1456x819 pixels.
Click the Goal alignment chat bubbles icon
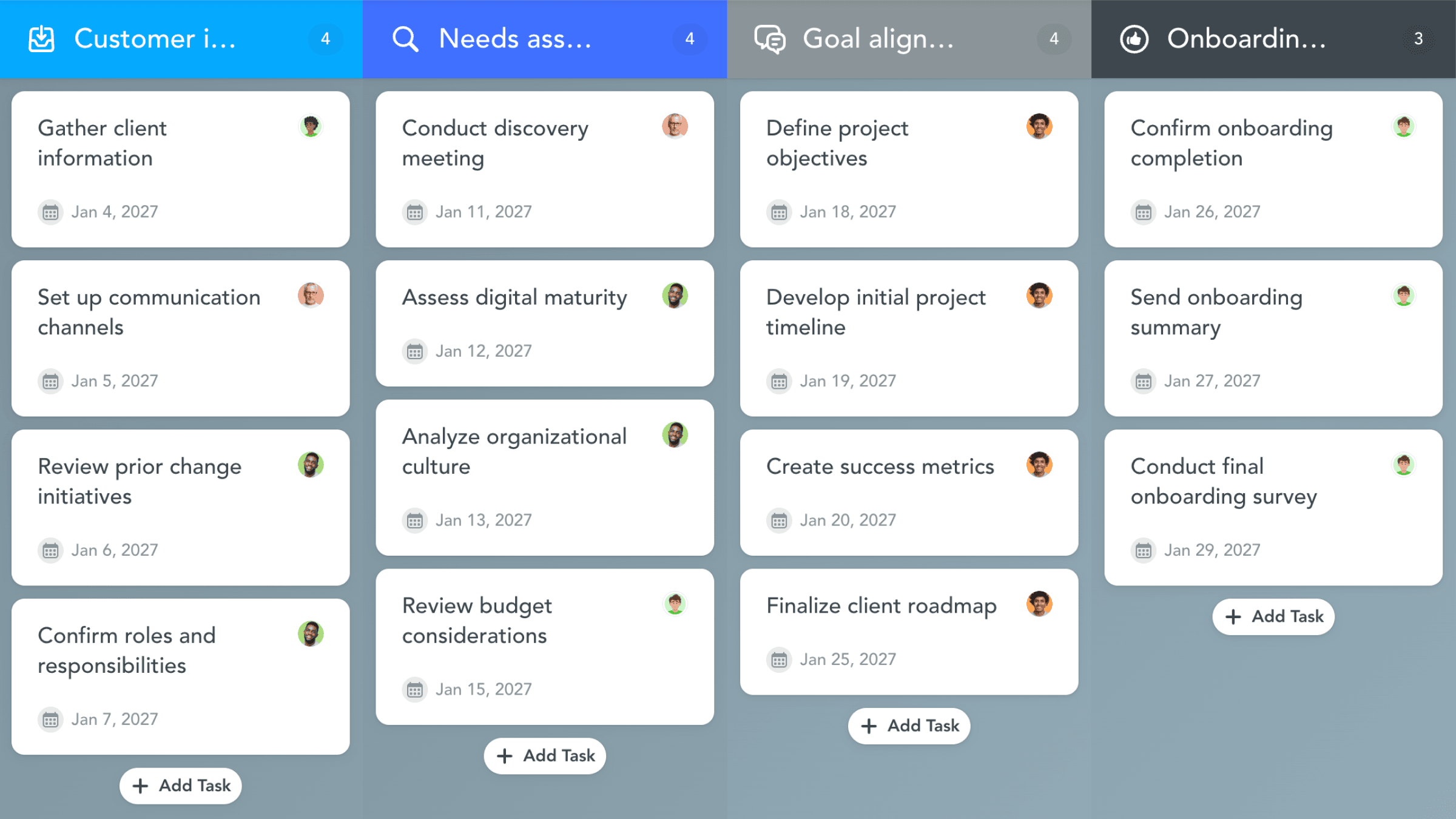click(770, 39)
